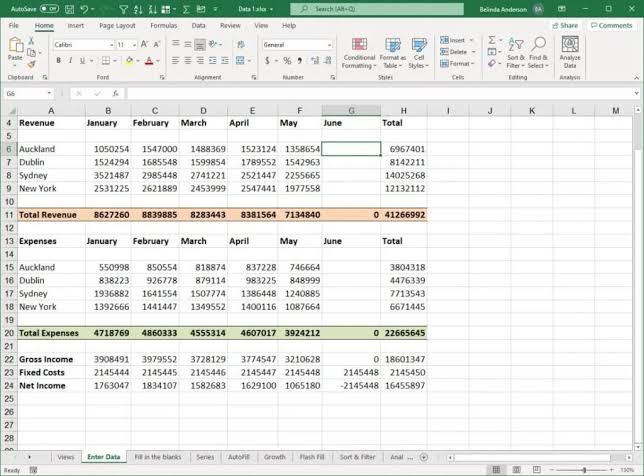This screenshot has height=476, width=644.
Task: Open the Borders dropdown arrow
Action: (x=115, y=61)
